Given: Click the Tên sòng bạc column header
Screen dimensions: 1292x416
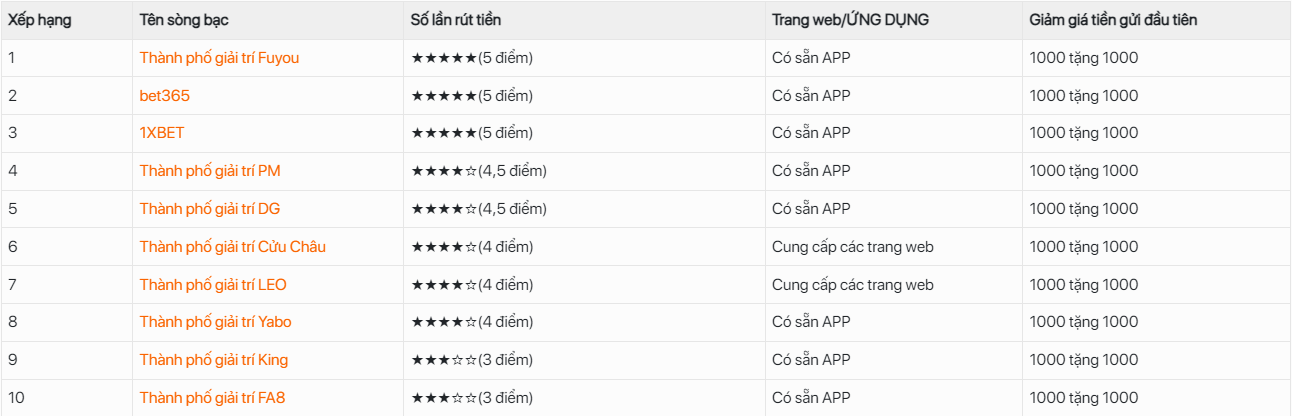Looking at the screenshot, I should click(186, 20).
